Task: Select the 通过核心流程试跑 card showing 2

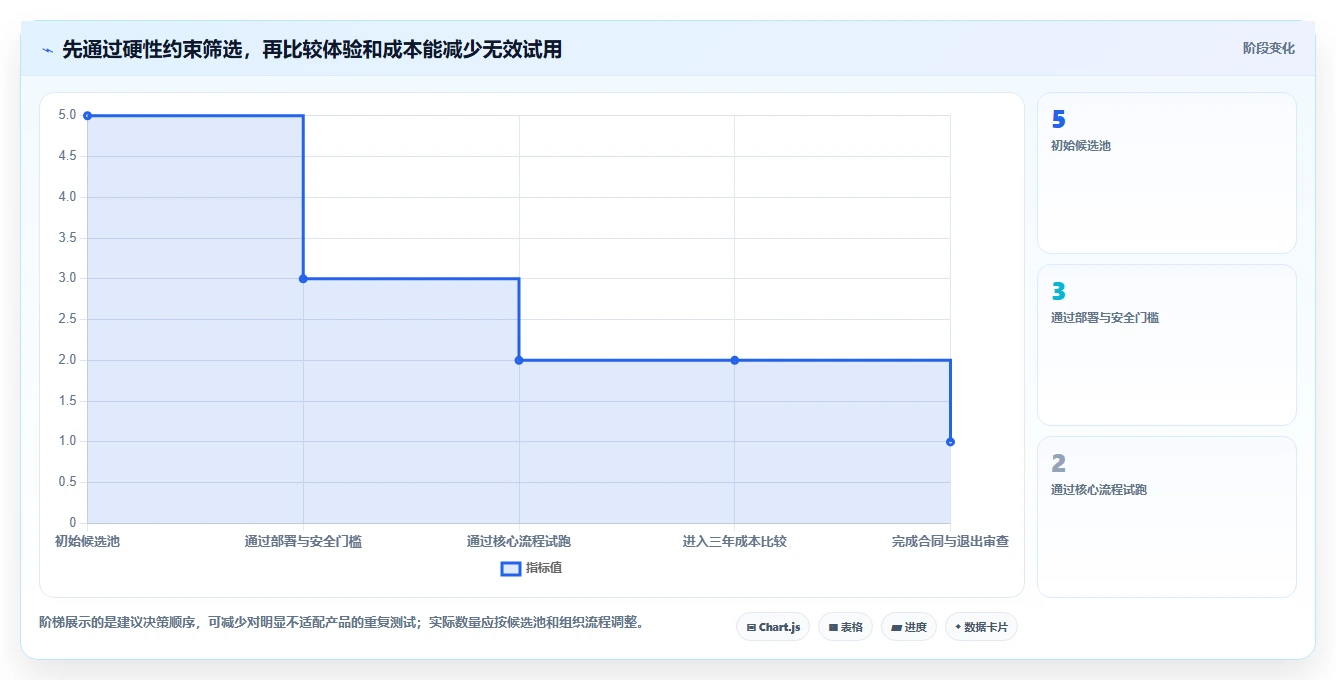Action: 1167,517
